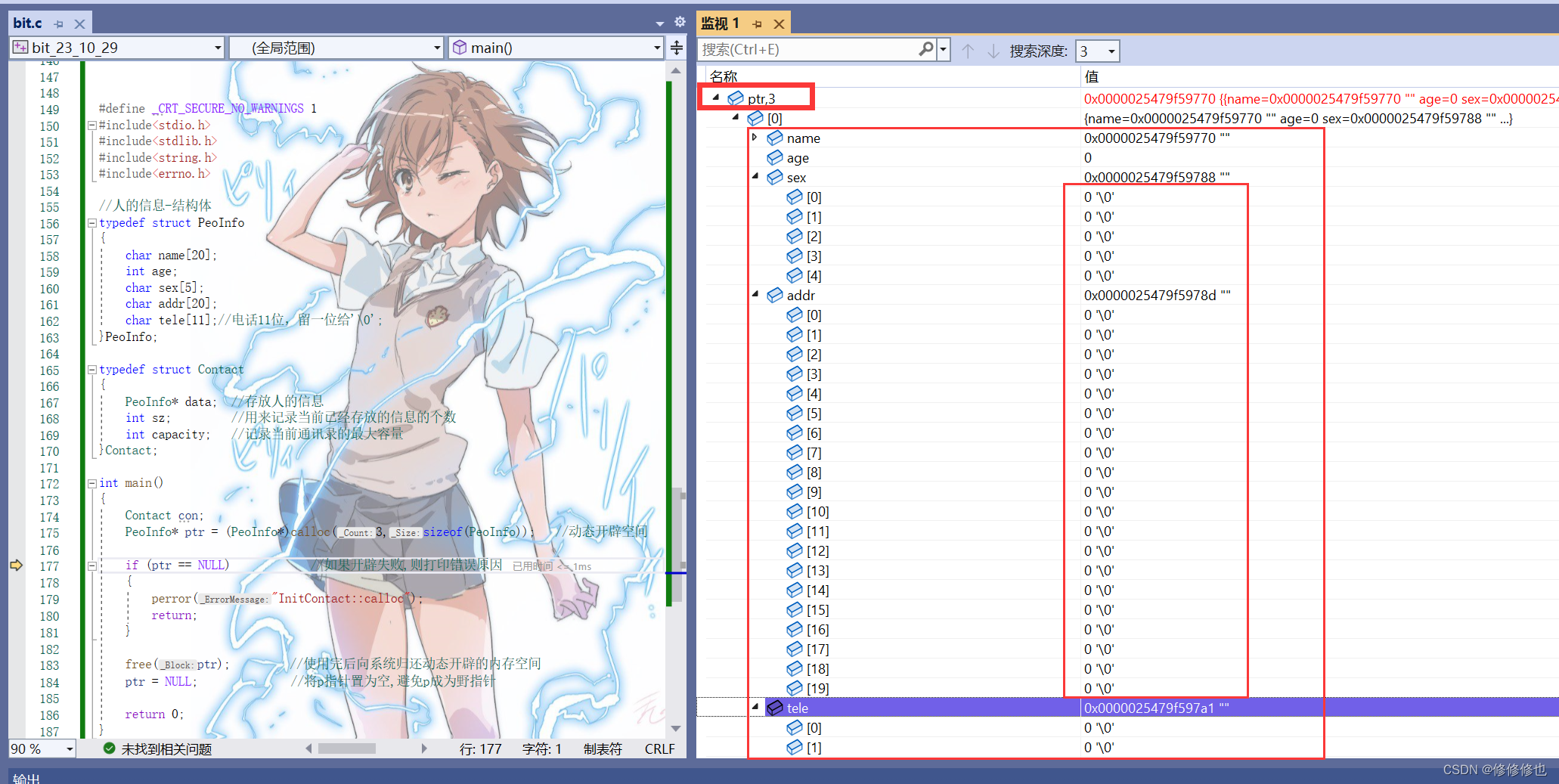Click the split editor window icon
This screenshot has height=784, width=1559.
point(677,48)
